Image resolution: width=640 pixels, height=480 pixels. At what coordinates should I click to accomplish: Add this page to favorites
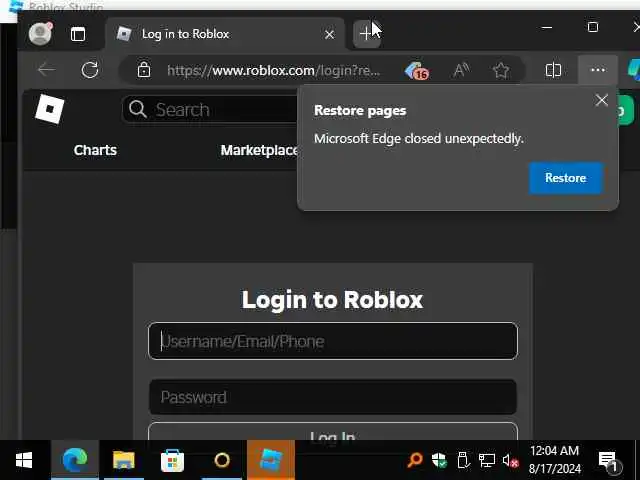click(501, 70)
